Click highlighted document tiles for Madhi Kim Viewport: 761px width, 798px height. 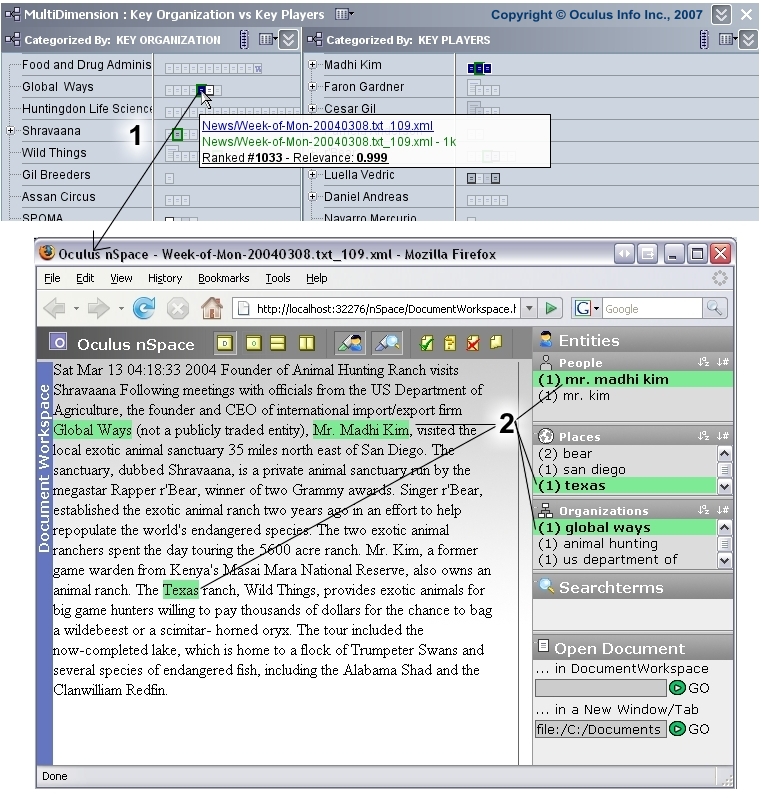(480, 68)
